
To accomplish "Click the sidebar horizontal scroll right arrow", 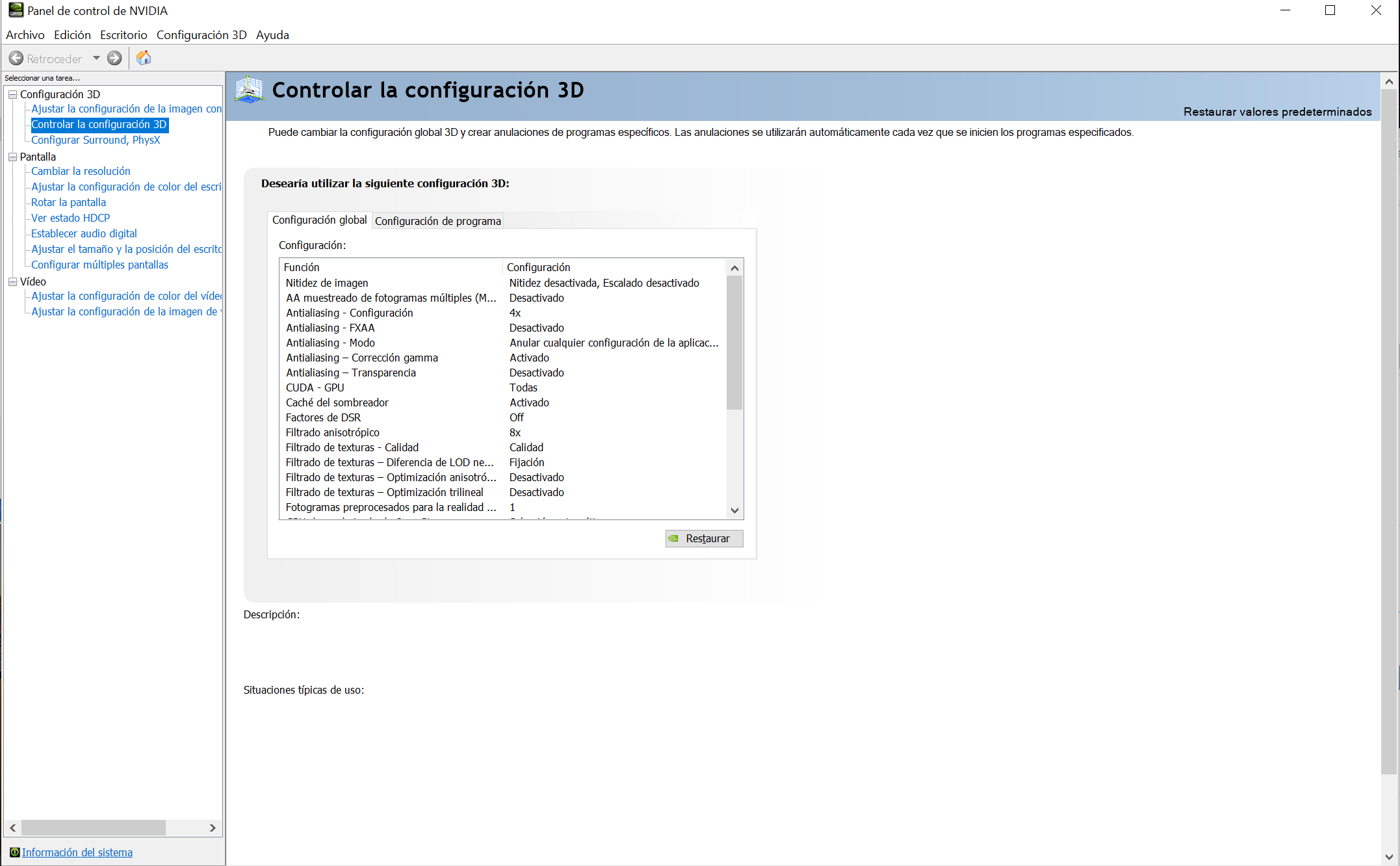I will (213, 828).
